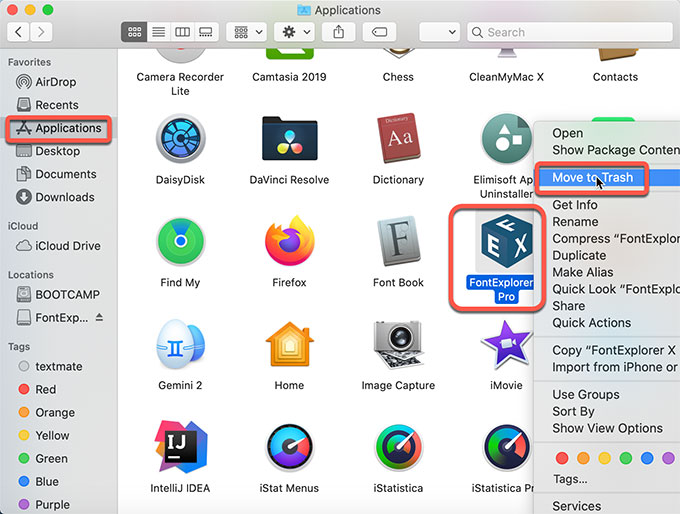This screenshot has width=680, height=514.
Task: Open the DaisyDisk app icon
Action: pos(180,139)
